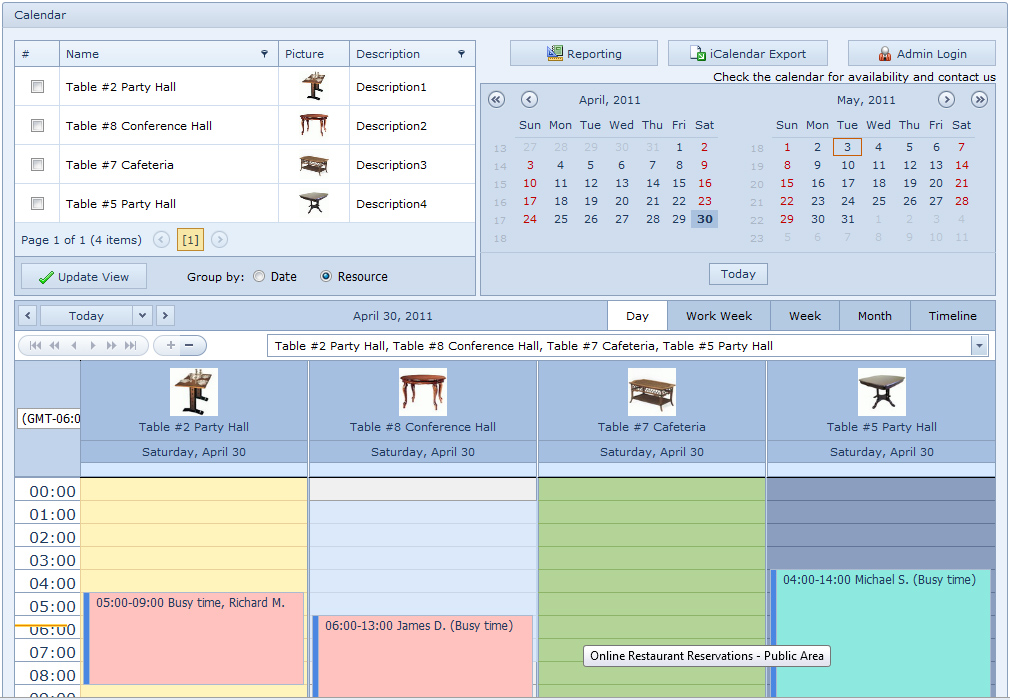This screenshot has height=700, width=1010.
Task: Select the Date grouping radio button
Action: (258, 276)
